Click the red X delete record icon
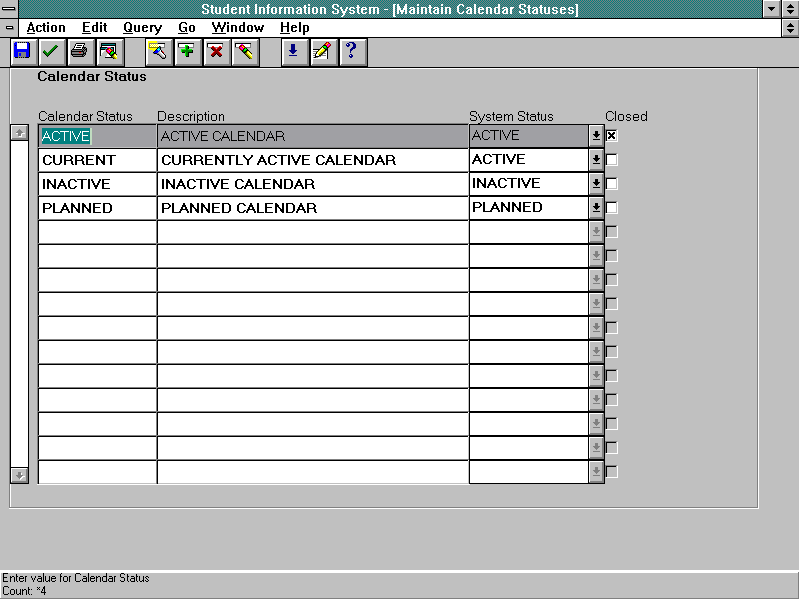Viewport: 799px width, 599px height. (x=216, y=51)
